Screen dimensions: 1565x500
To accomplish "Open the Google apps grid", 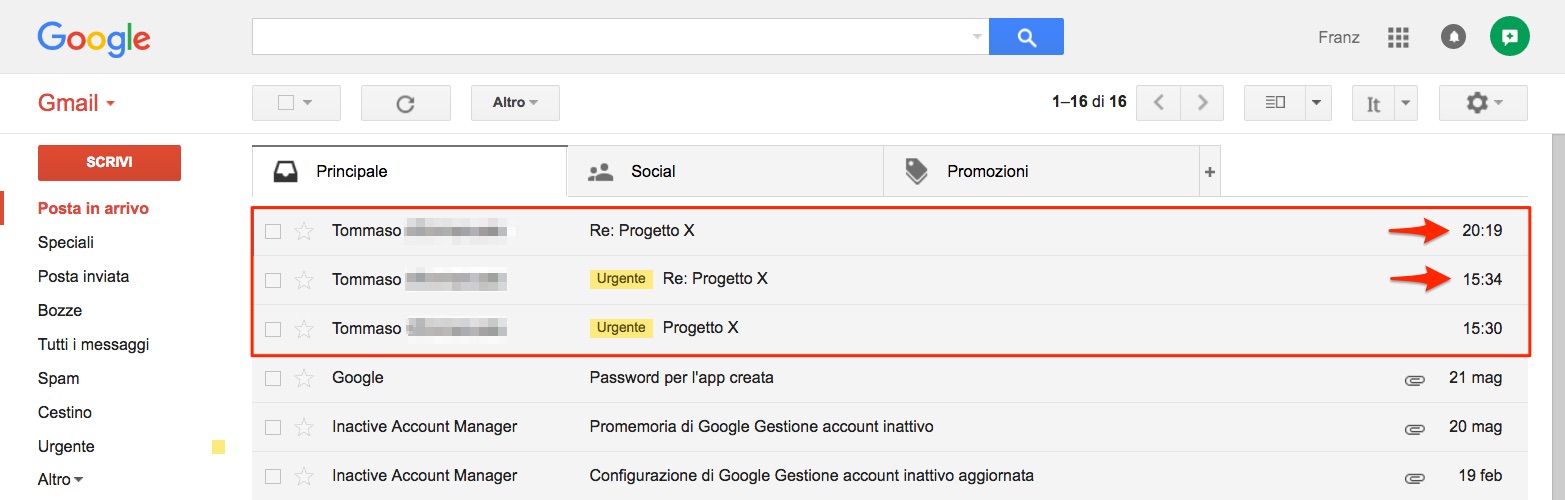I will point(1398,37).
